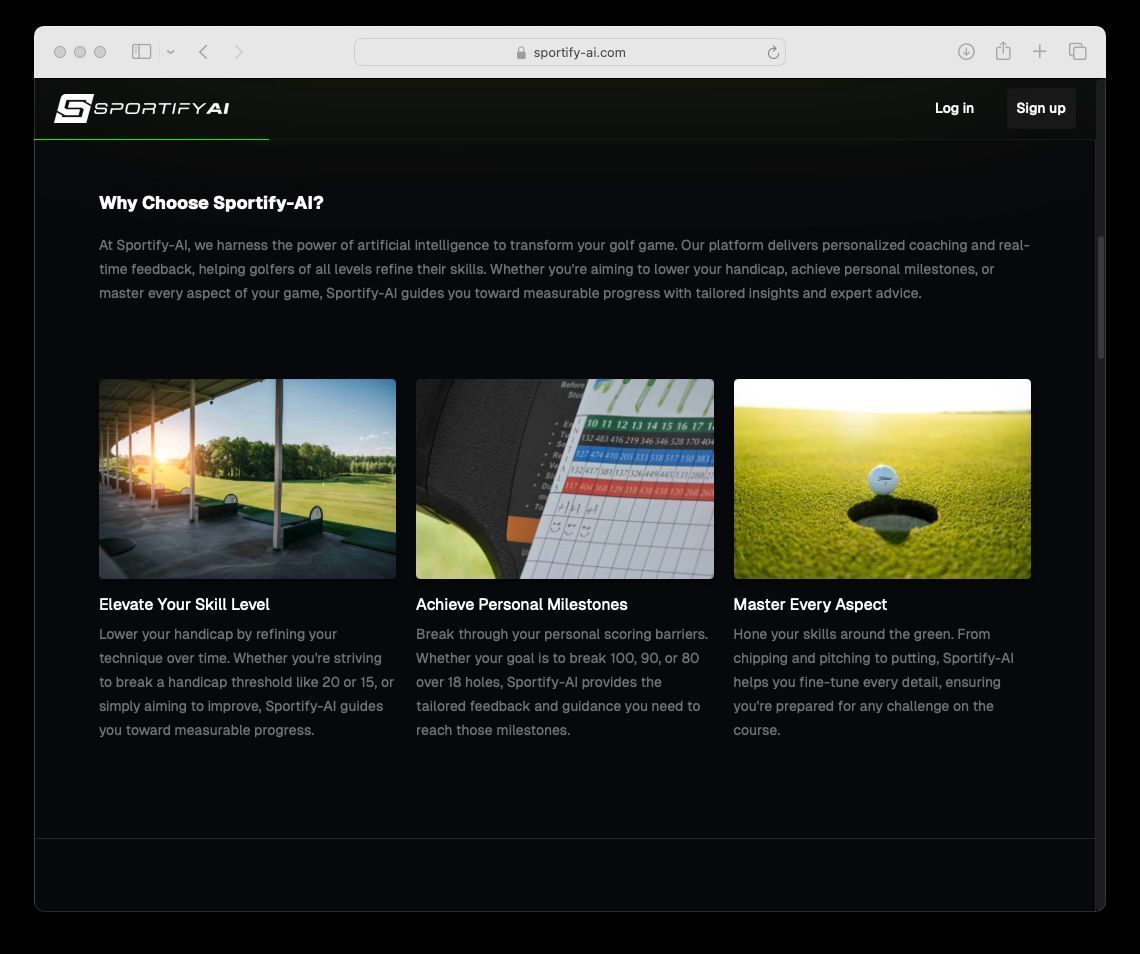Click text 'Lower your handicap by refining'
1140x954 pixels.
click(218, 634)
